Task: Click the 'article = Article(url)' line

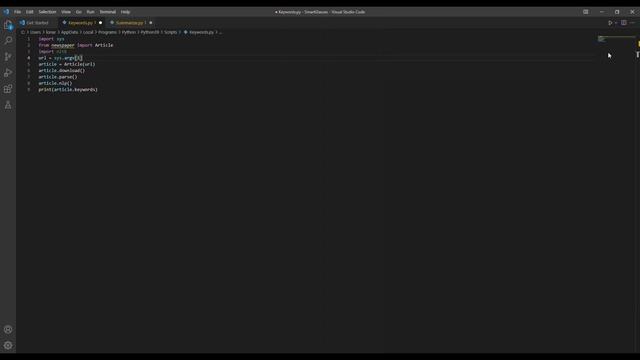Action: (x=67, y=64)
